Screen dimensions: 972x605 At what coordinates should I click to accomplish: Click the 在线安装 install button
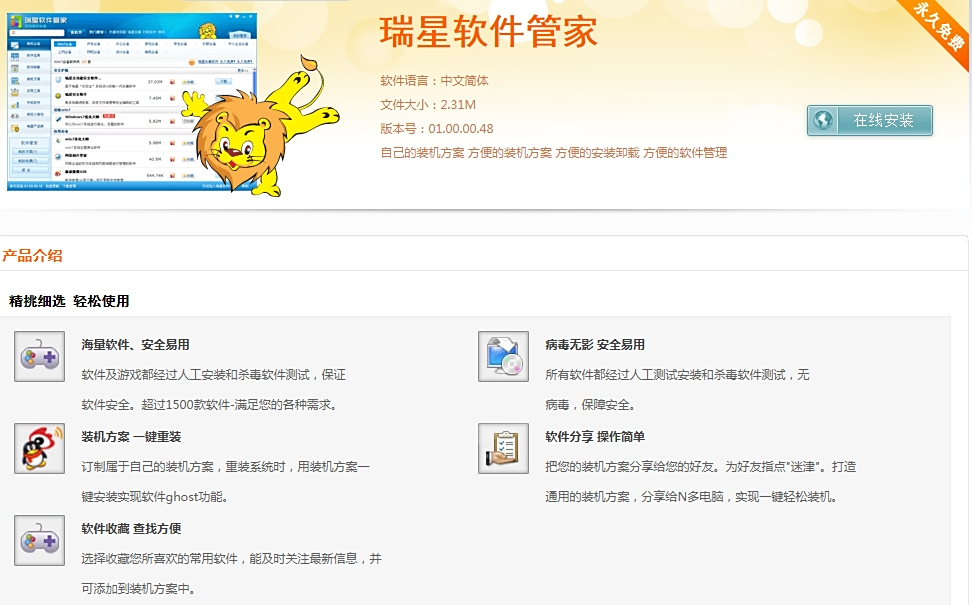point(869,120)
